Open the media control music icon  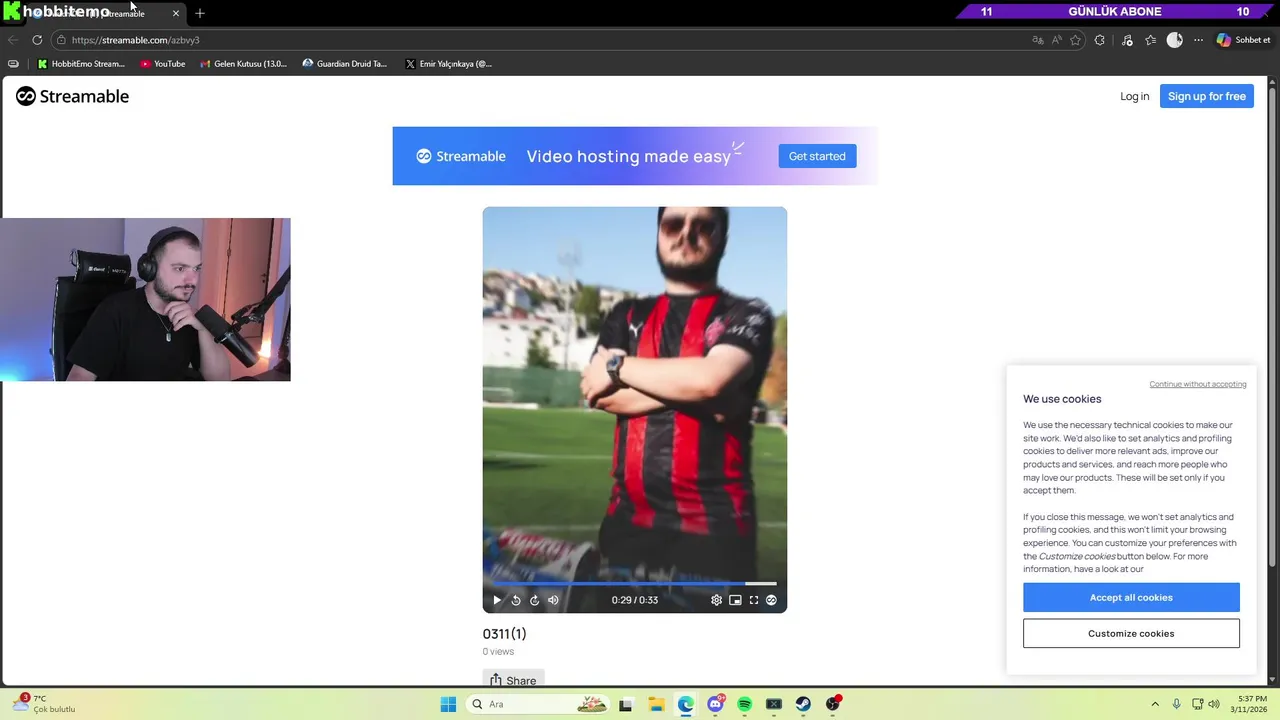tap(1127, 40)
